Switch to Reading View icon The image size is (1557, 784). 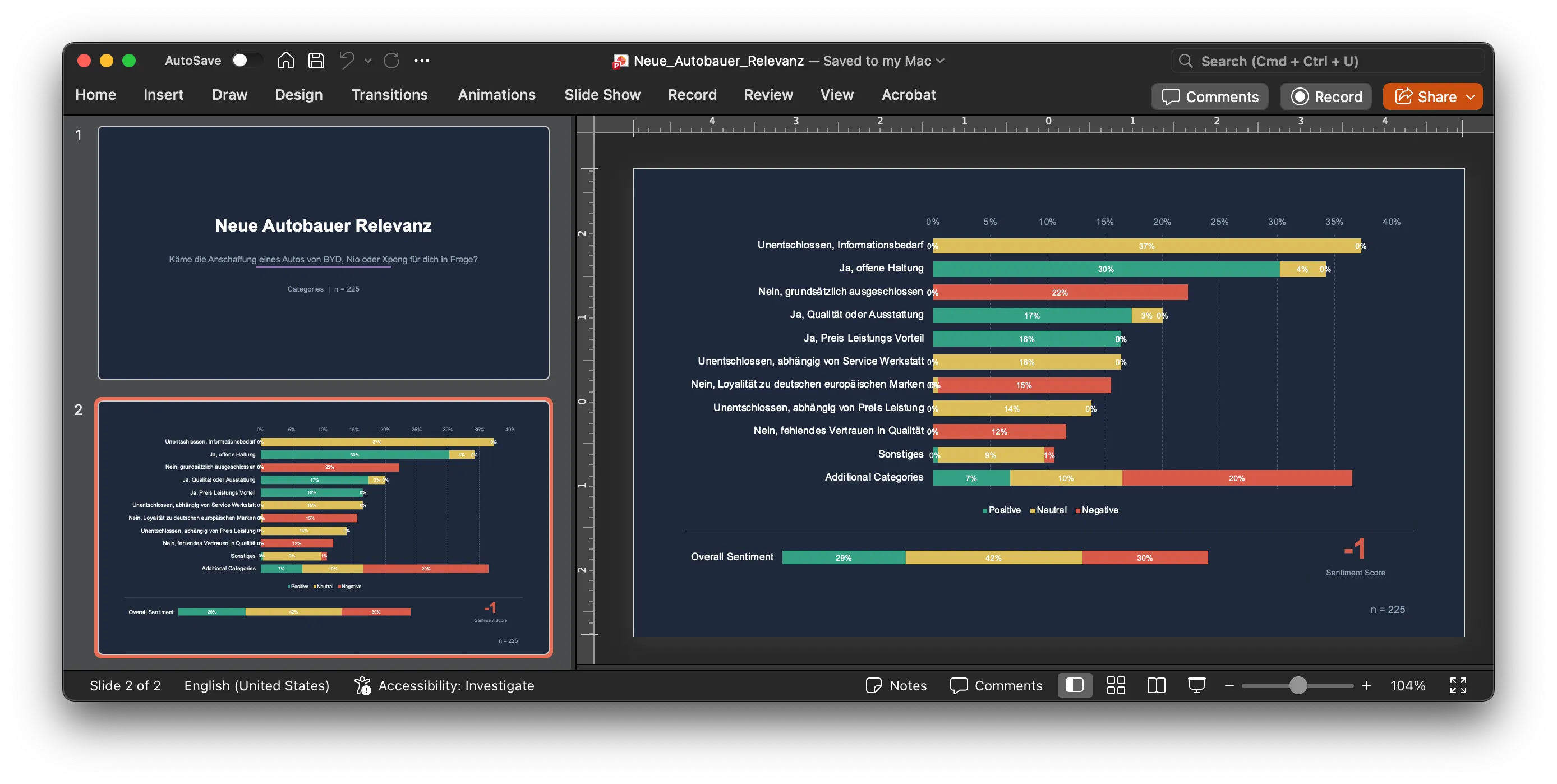click(1155, 685)
